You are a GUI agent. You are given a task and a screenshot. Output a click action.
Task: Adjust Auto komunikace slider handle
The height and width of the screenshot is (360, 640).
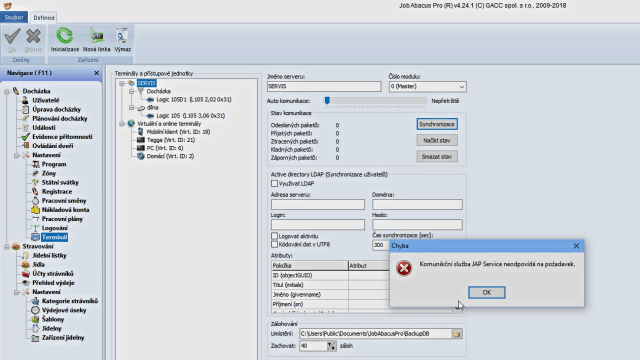coord(327,100)
